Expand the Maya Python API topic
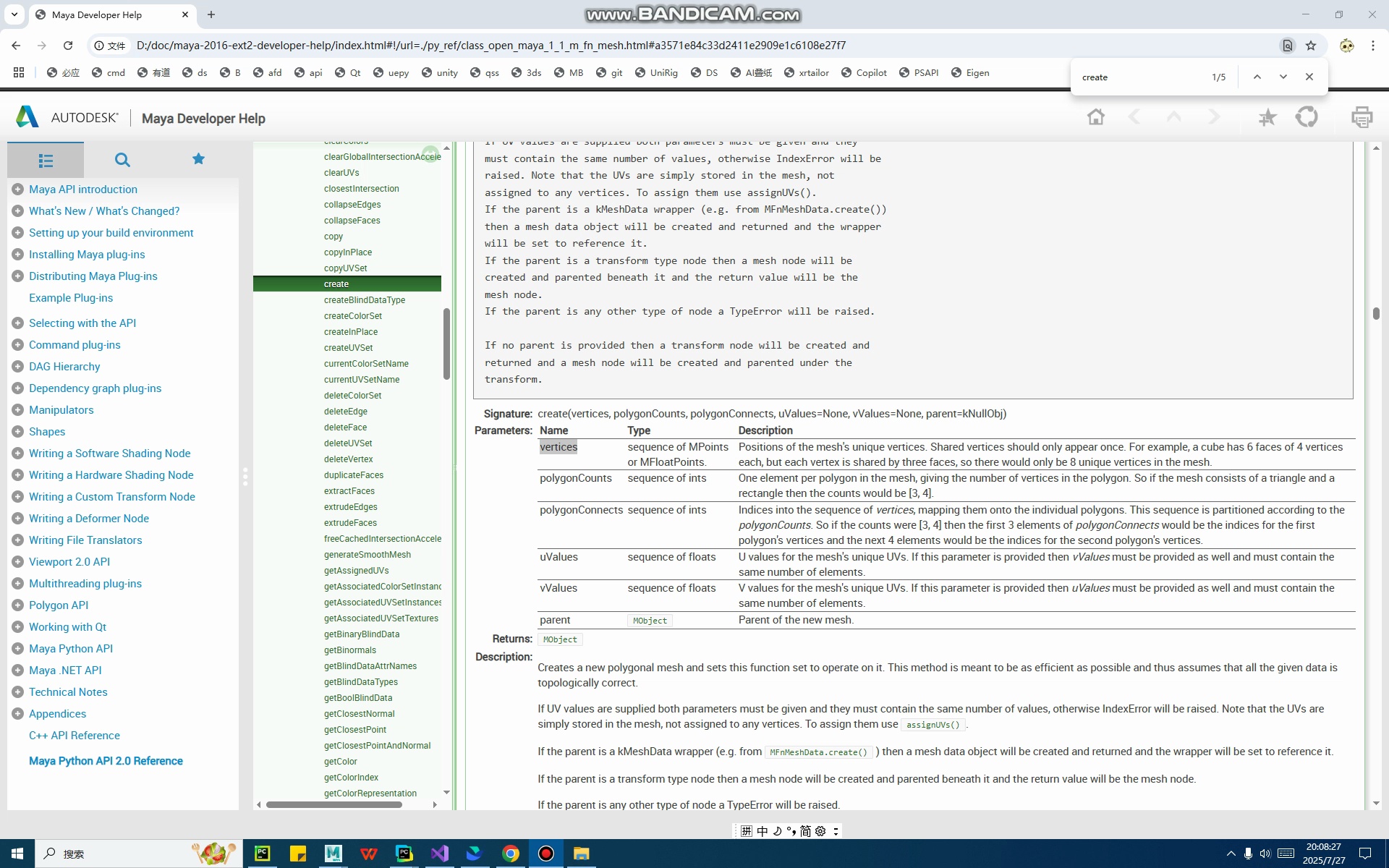Image resolution: width=1389 pixels, height=868 pixels. click(18, 649)
